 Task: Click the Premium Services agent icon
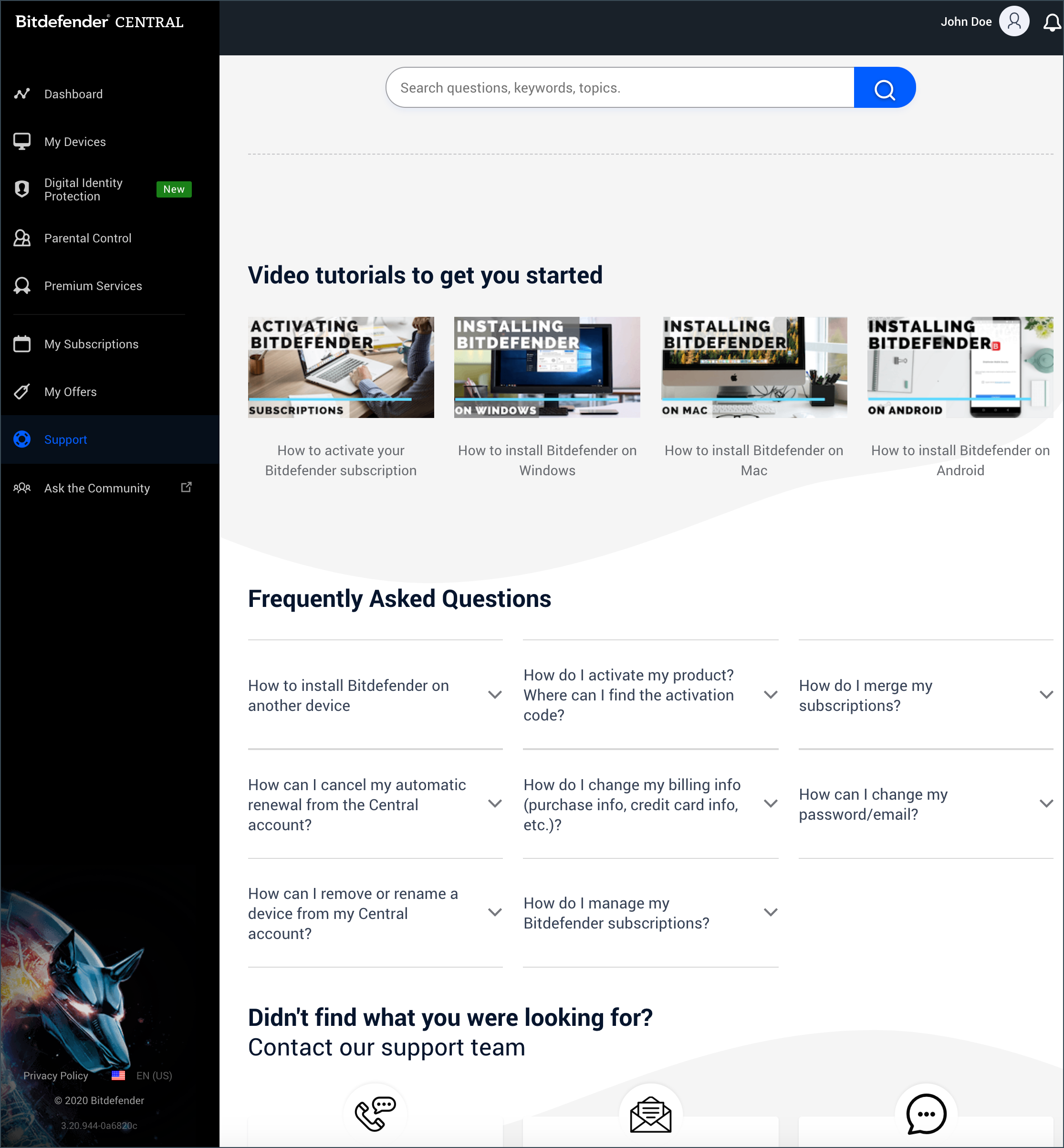click(22, 285)
